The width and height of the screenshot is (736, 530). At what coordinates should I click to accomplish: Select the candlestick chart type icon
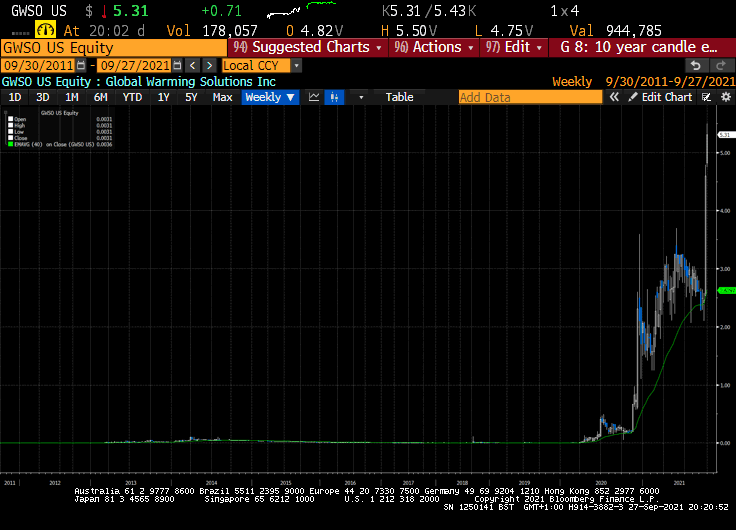[x=334, y=97]
